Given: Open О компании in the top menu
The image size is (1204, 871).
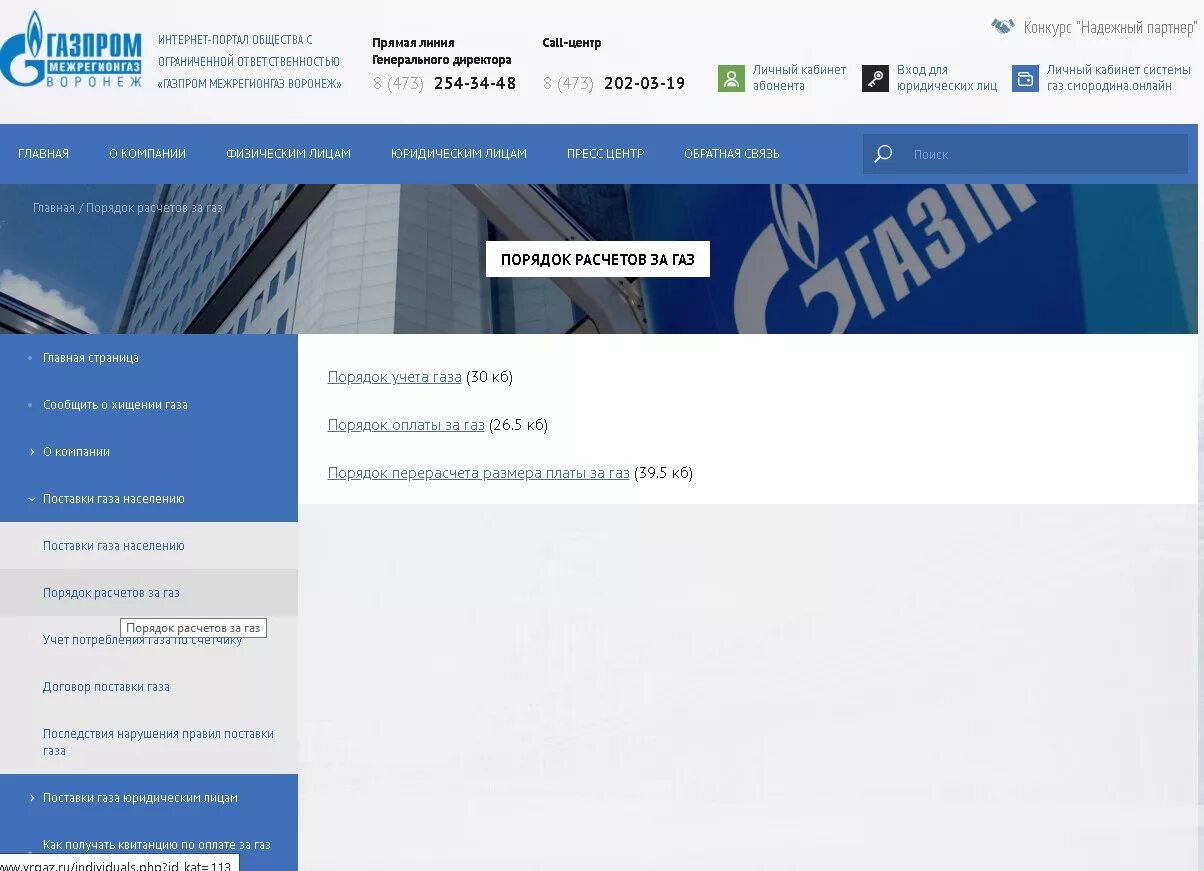Looking at the screenshot, I should point(147,154).
